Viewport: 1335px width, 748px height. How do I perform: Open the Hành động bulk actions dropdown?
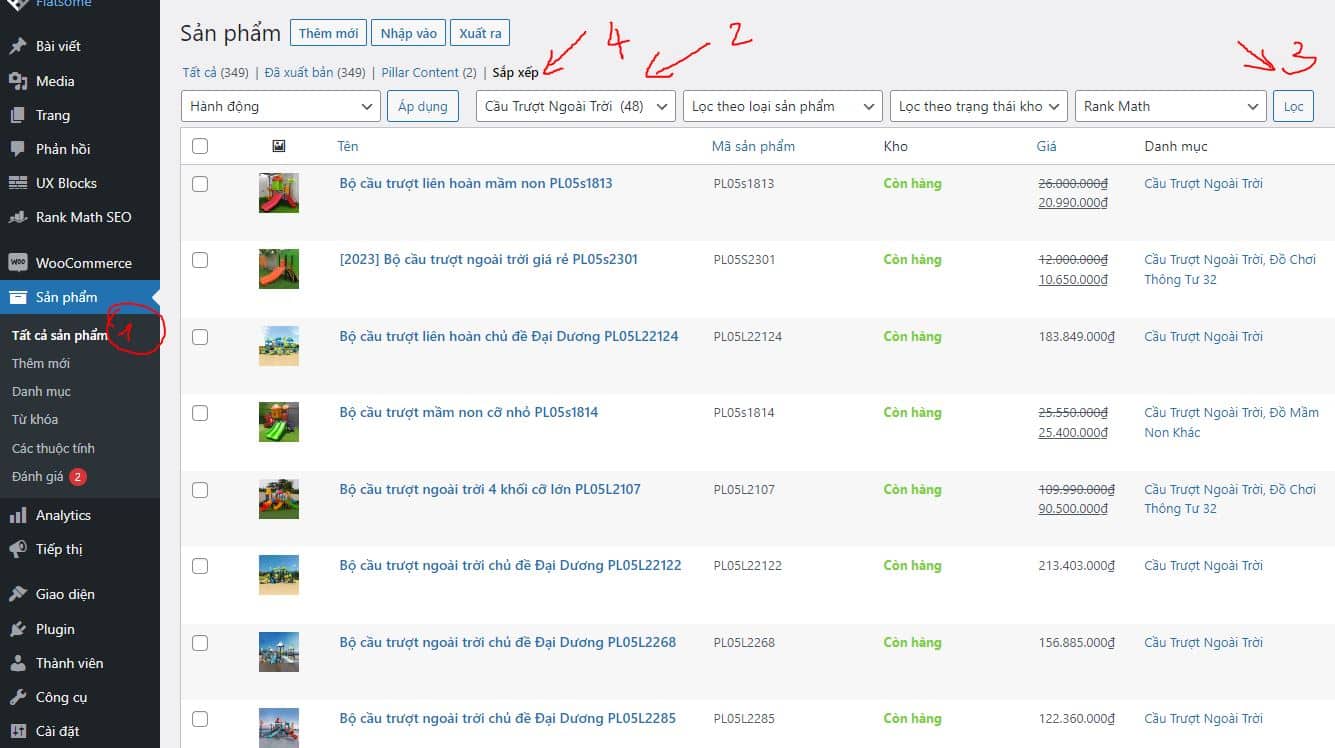pos(281,106)
